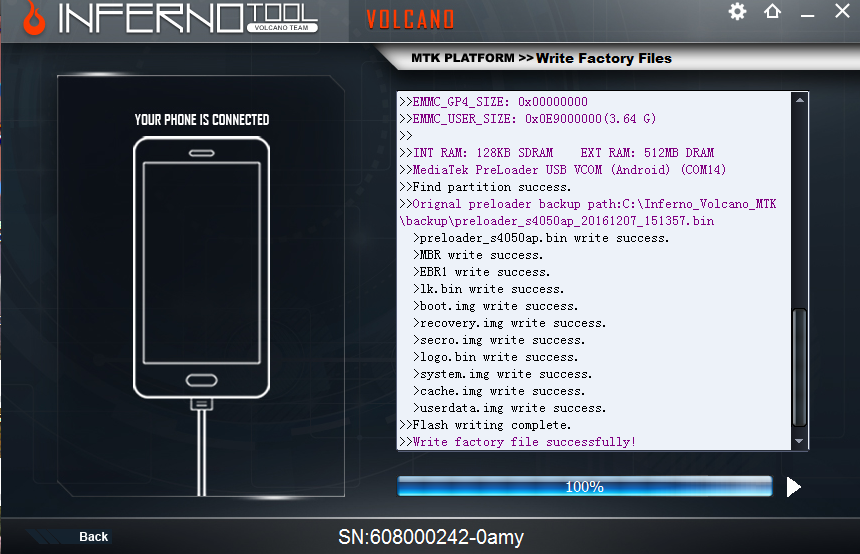Select 'Find partition success.' log line
The image size is (860, 554).
[485, 187]
